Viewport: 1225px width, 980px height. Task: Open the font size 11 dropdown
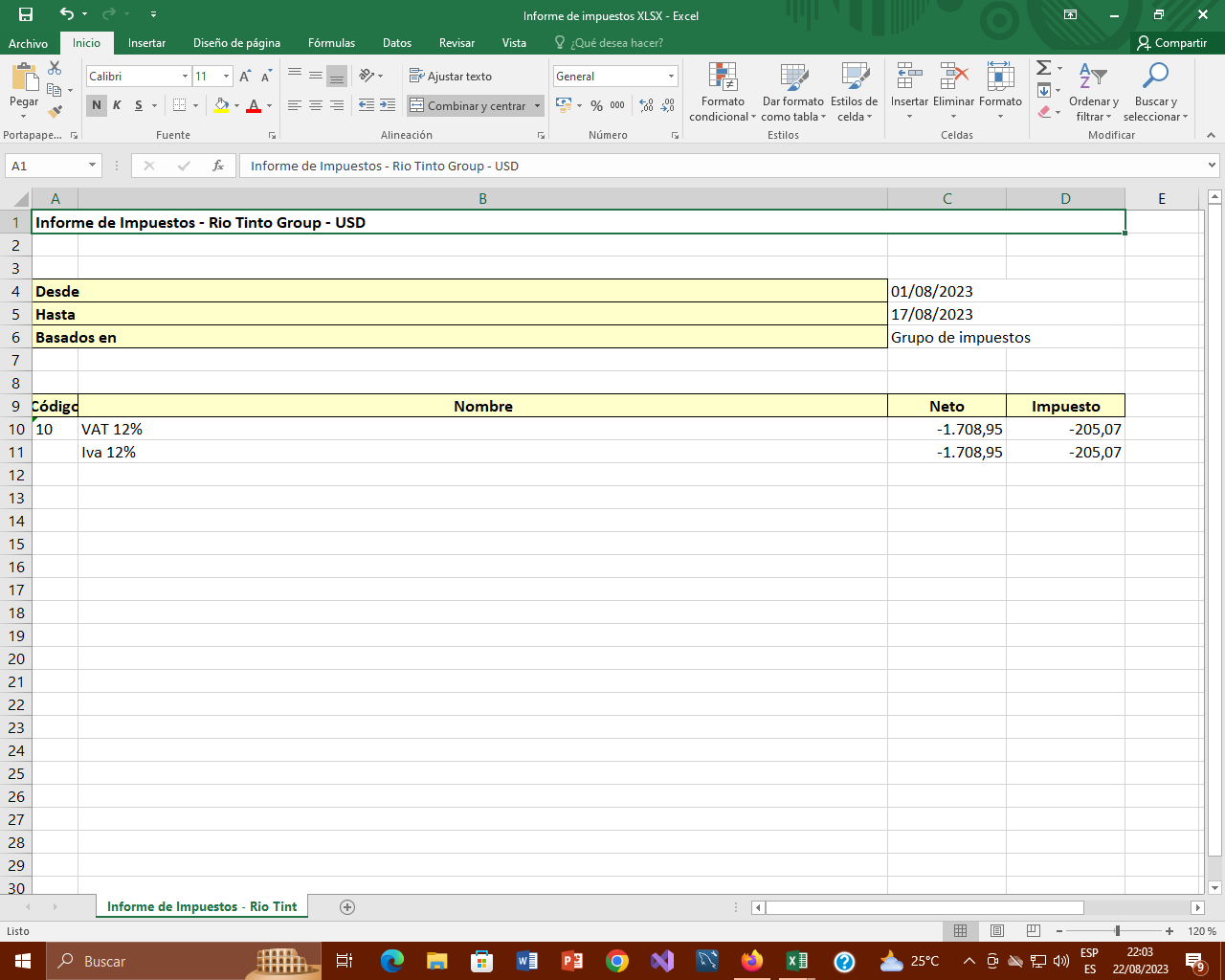click(227, 77)
